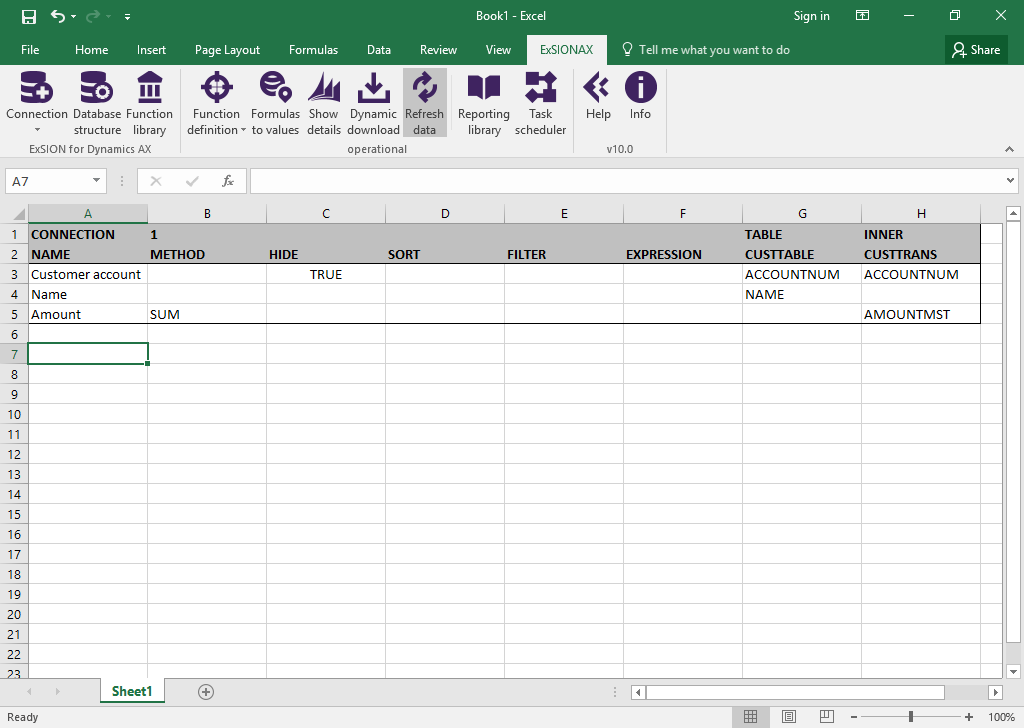Start Dynamic download
Viewport: 1024px width, 728px height.
(374, 103)
